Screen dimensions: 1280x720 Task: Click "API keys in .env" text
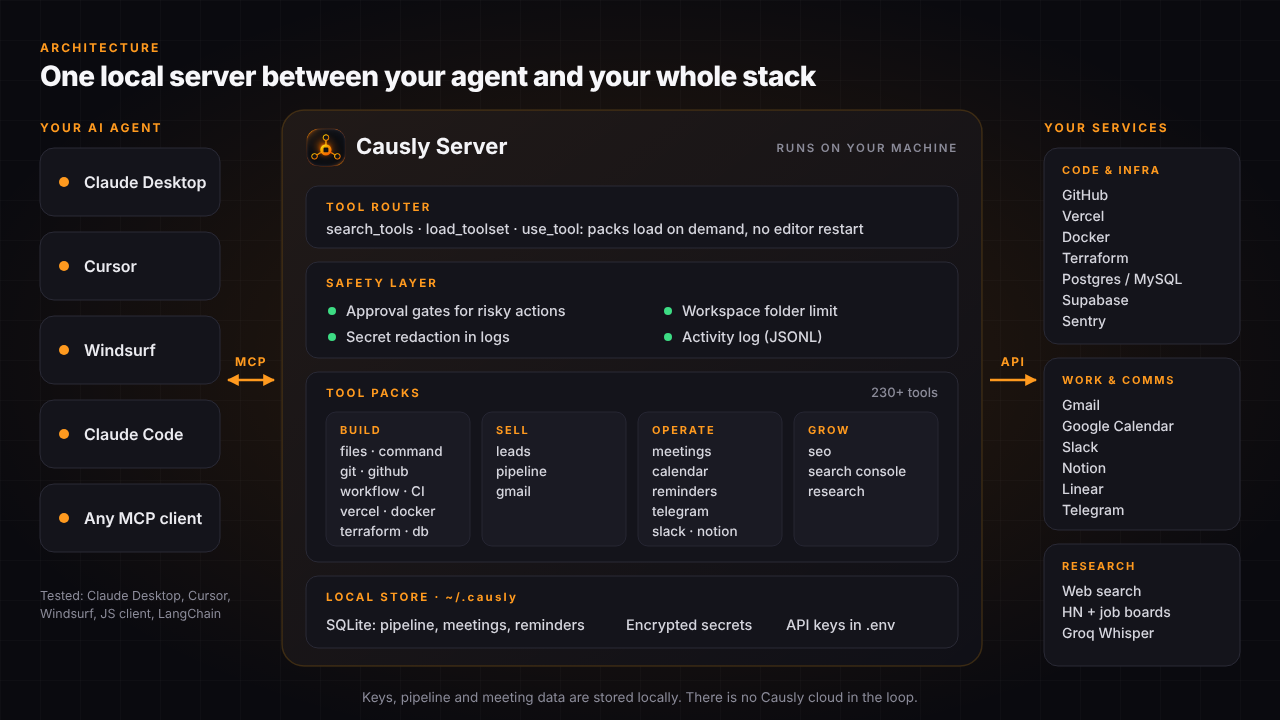point(841,625)
